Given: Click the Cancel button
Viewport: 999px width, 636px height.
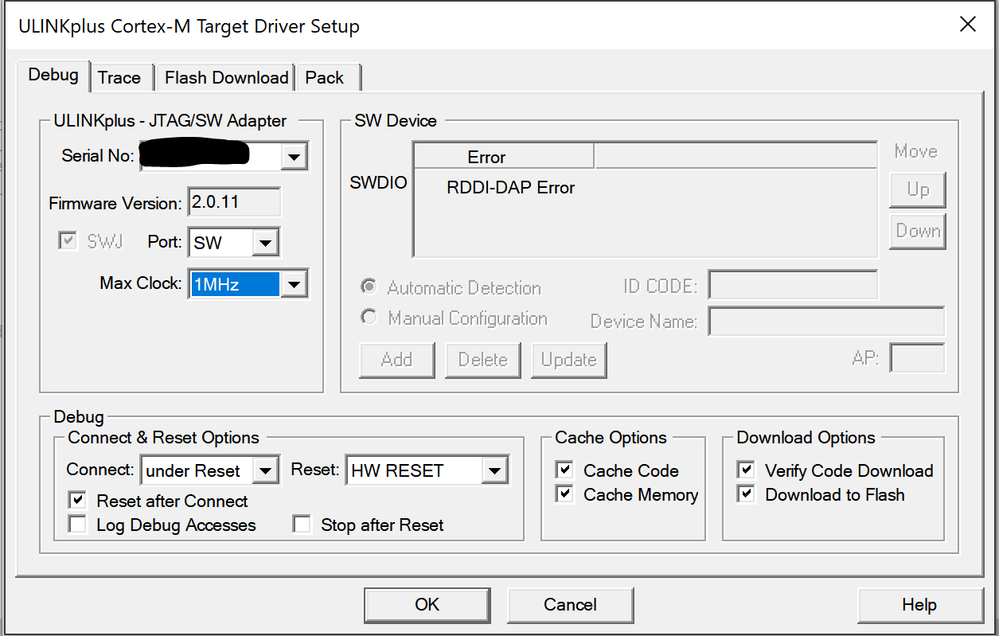Looking at the screenshot, I should tap(570, 605).
